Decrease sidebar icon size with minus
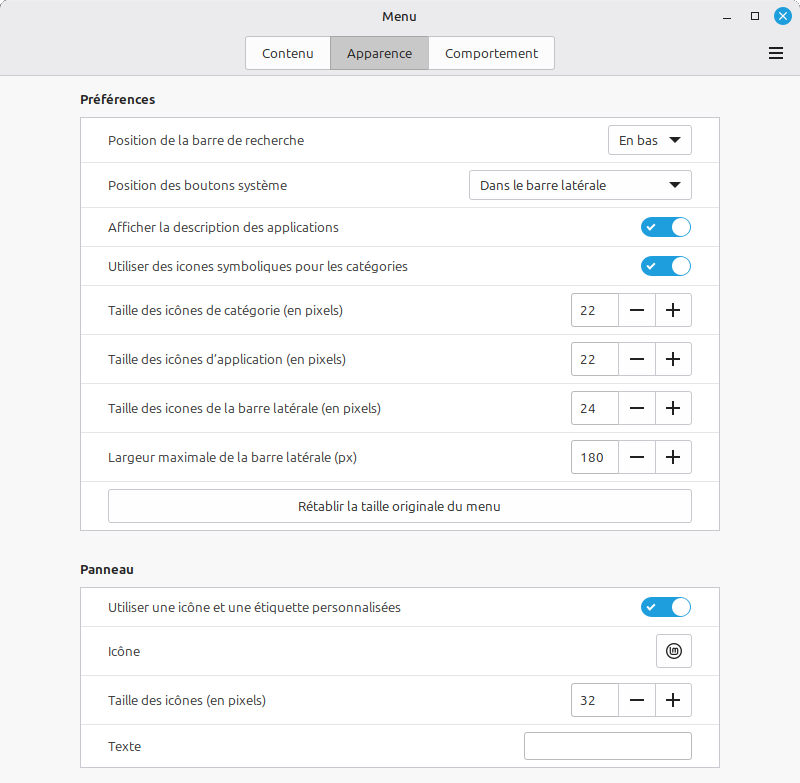 [x=637, y=408]
